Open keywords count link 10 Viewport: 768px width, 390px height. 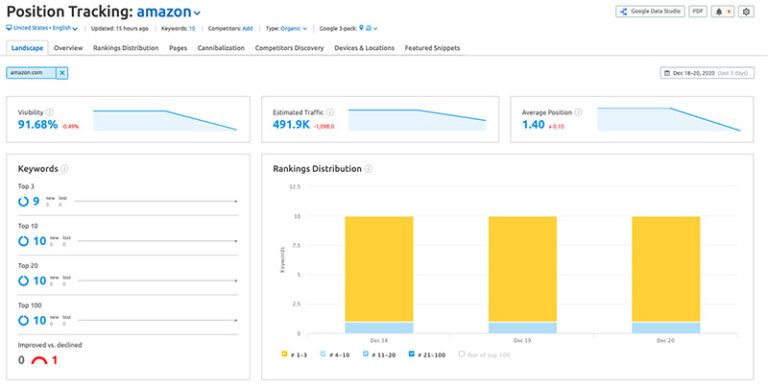coord(192,29)
